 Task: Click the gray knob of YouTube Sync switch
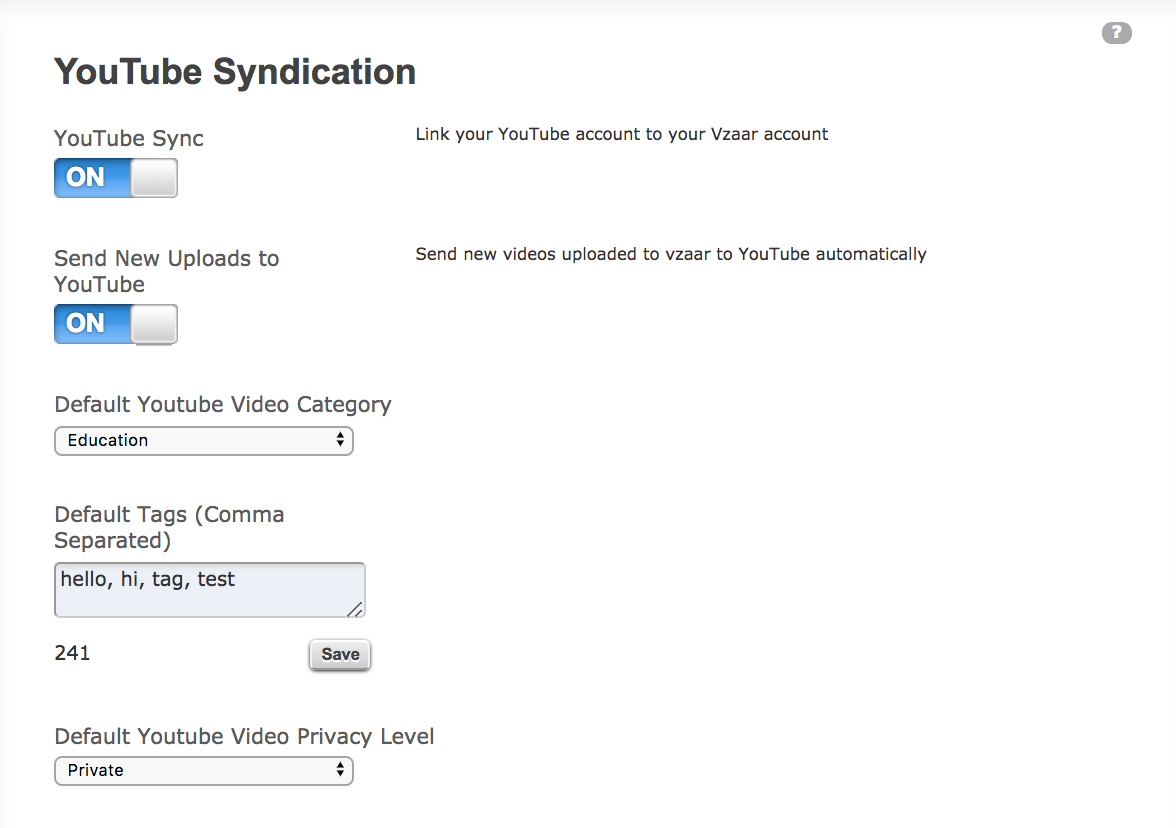(154, 178)
